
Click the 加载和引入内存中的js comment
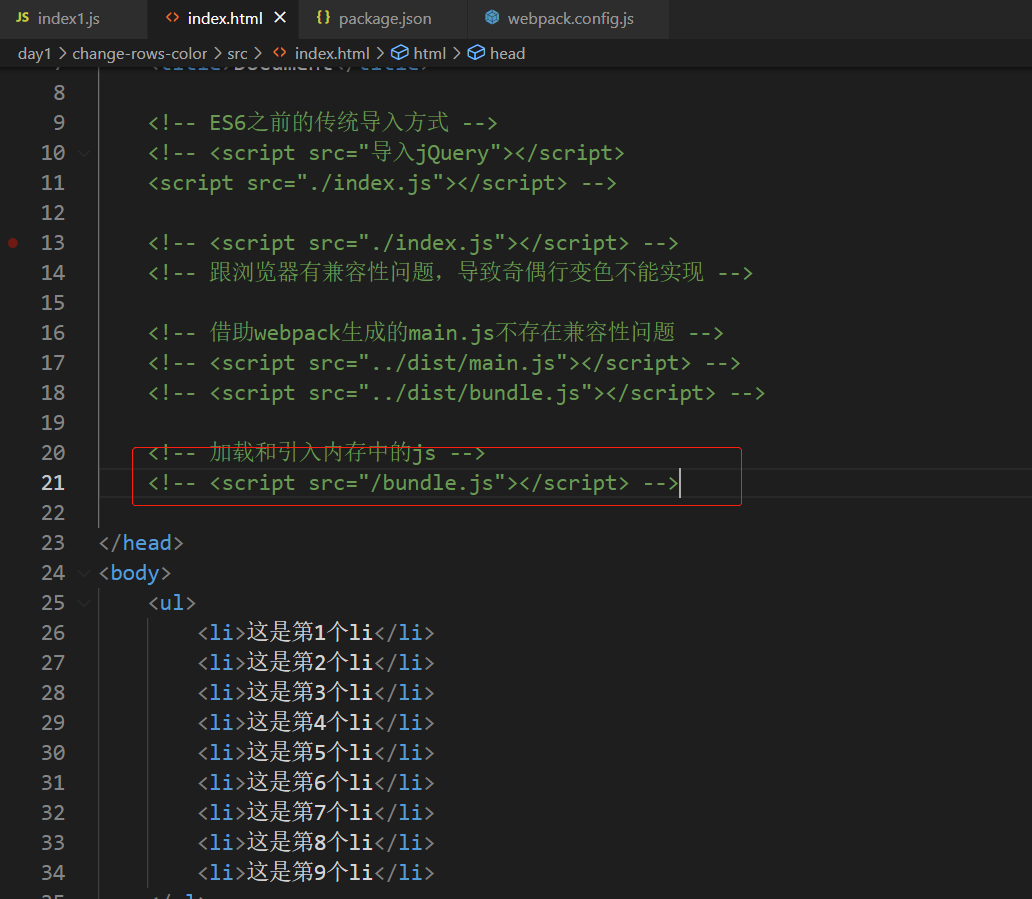pyautogui.click(x=317, y=453)
